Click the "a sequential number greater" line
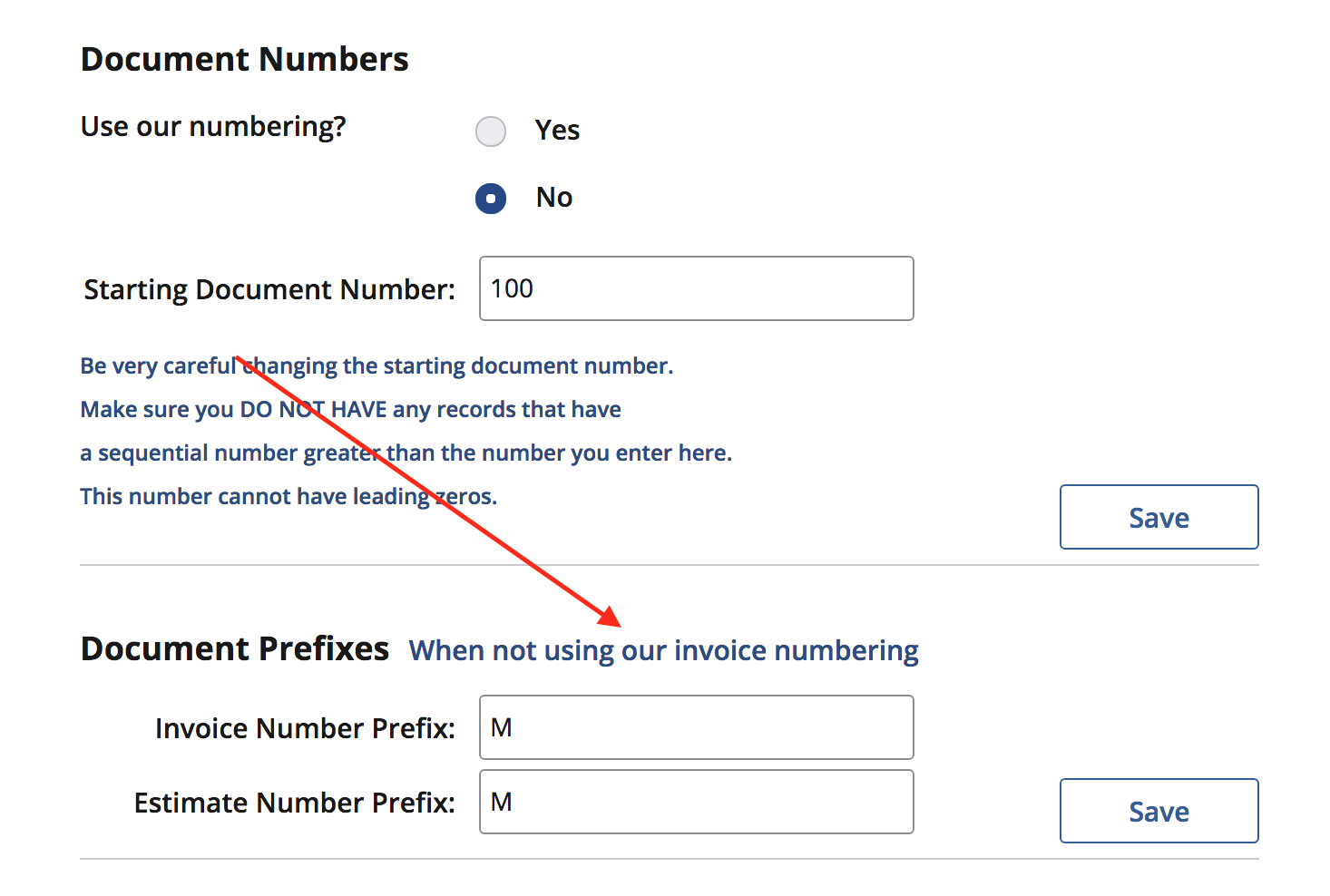The image size is (1330, 896). (x=406, y=453)
